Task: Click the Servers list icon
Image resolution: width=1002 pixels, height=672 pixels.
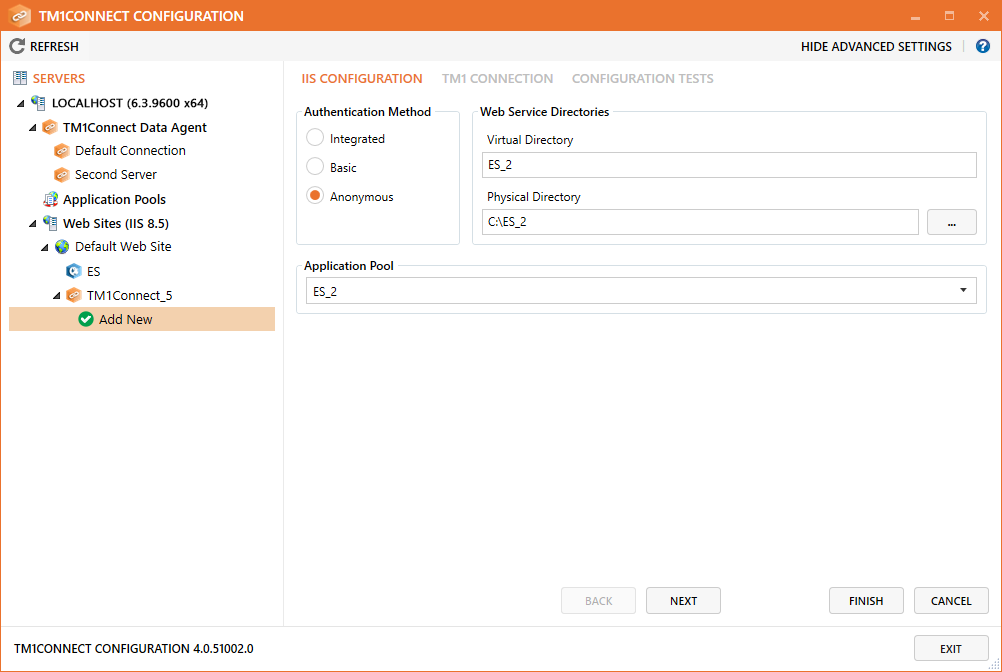Action: (x=20, y=78)
